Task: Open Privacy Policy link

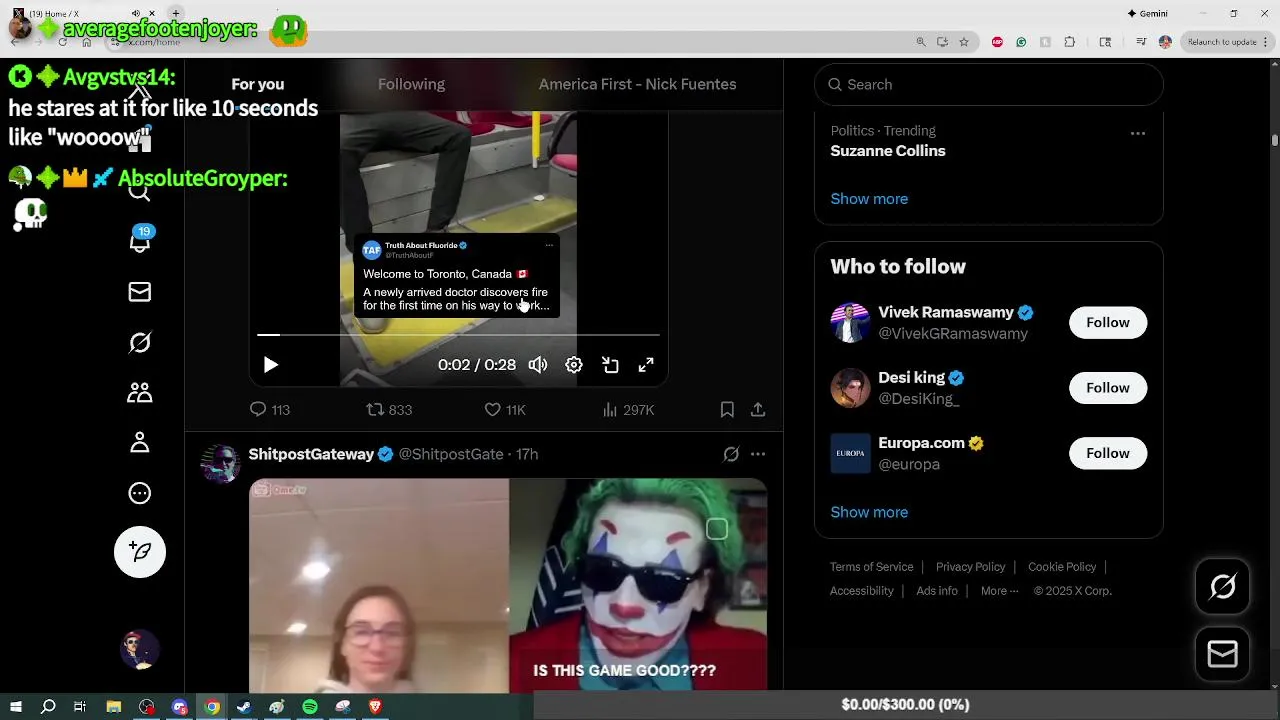Action: 970,567
